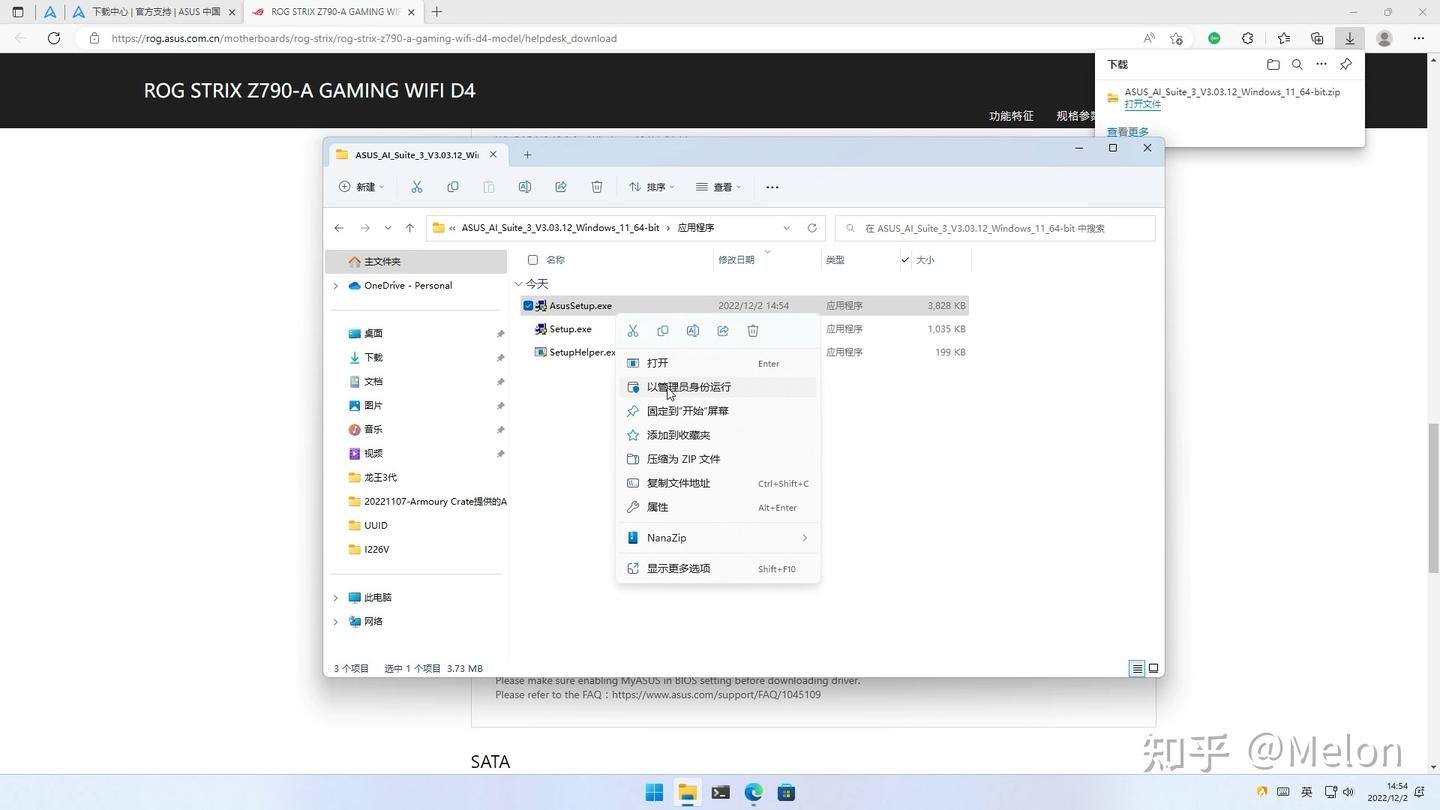This screenshot has height=810, width=1440.
Task: Uncheck AsusSetup.exe selection box
Action: [529, 305]
